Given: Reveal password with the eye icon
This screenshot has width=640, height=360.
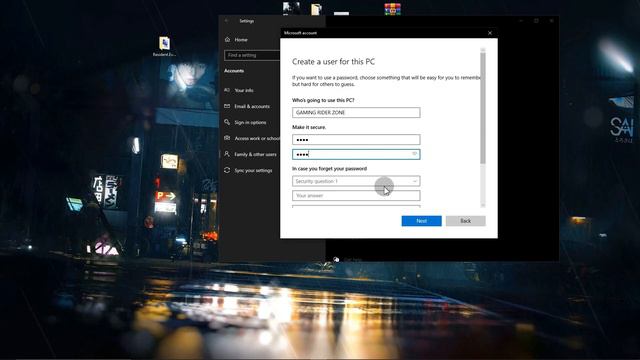Looking at the screenshot, I should 414,154.
